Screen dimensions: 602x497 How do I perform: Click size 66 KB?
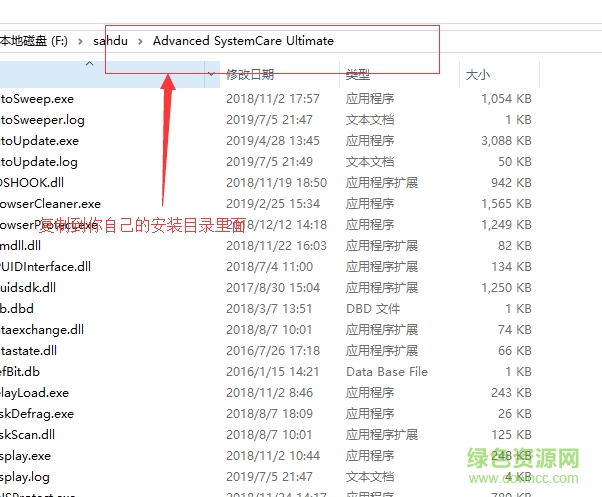click(515, 351)
